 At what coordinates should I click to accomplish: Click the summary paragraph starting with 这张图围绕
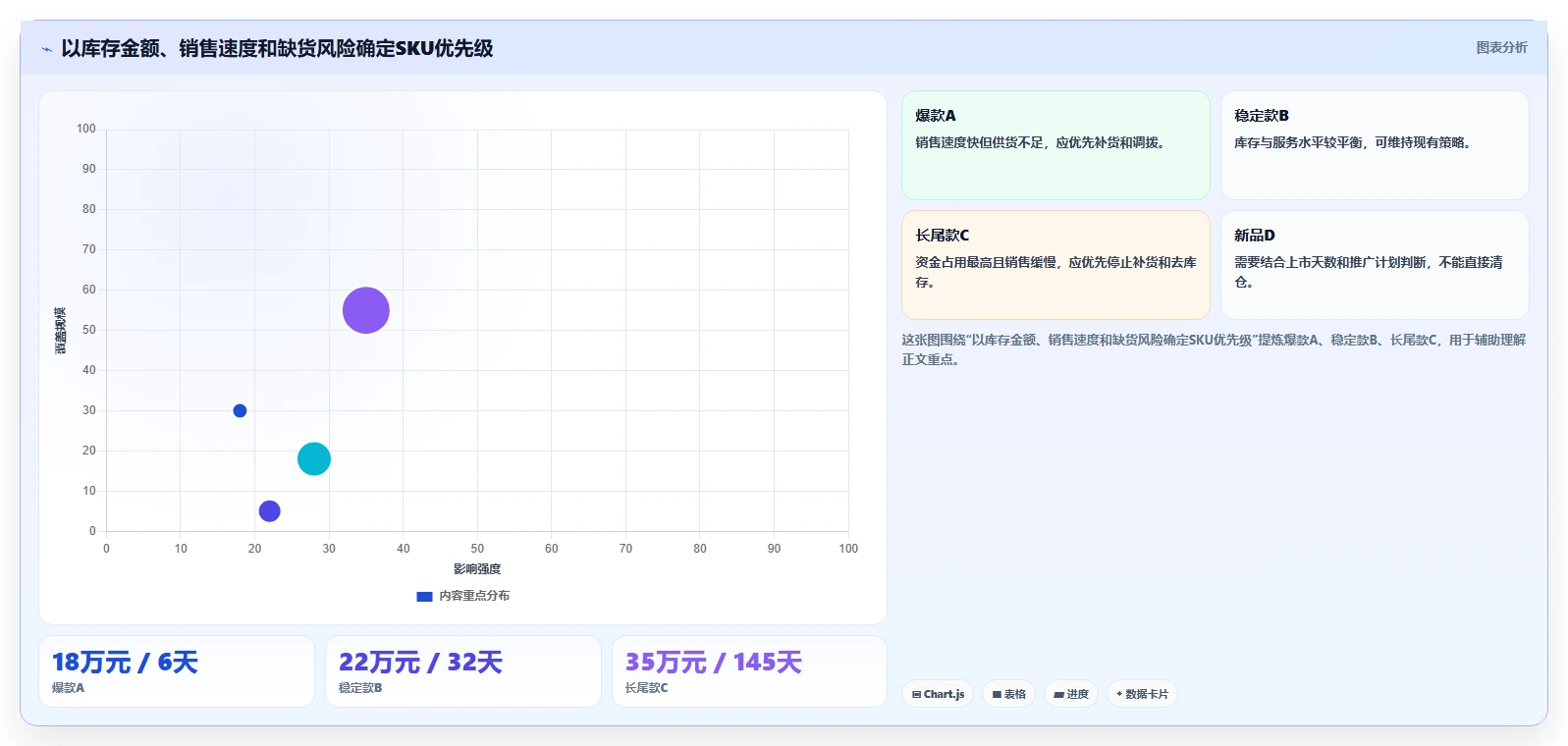[1214, 349]
